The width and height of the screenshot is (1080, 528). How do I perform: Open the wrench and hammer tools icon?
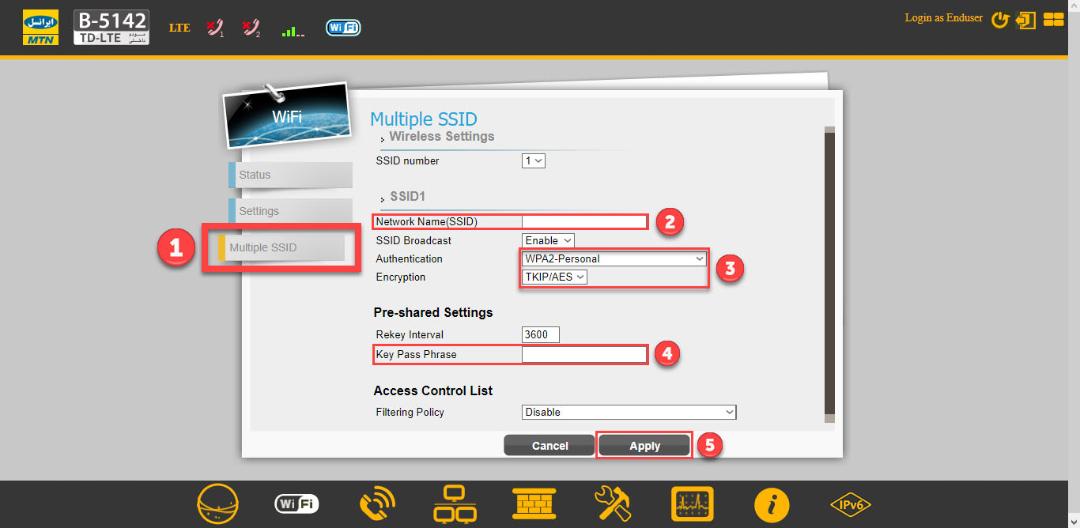point(613,505)
